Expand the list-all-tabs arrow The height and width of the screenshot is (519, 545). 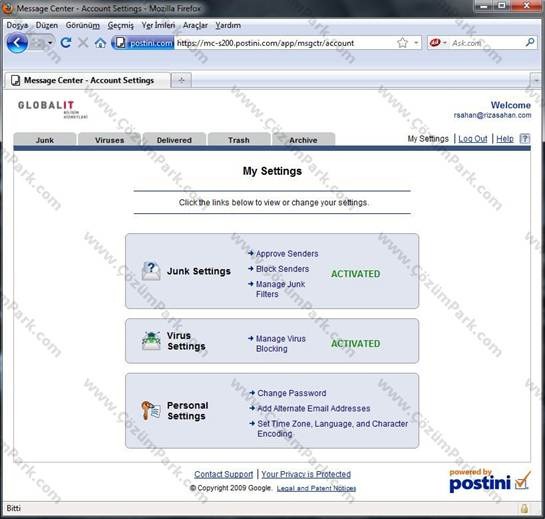click(x=537, y=80)
